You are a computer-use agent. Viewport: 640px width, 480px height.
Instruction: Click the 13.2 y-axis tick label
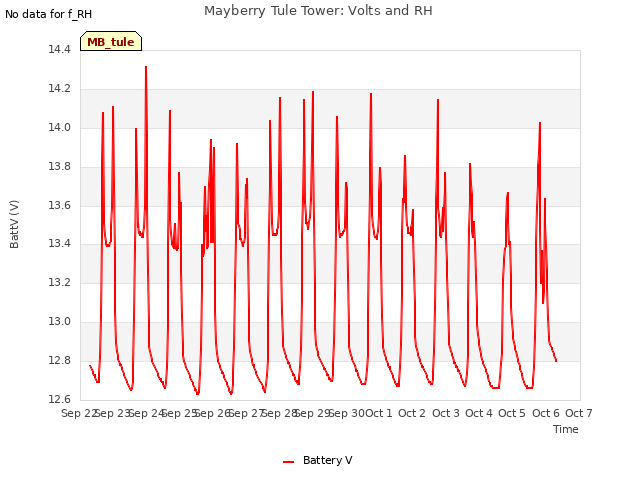click(x=59, y=282)
